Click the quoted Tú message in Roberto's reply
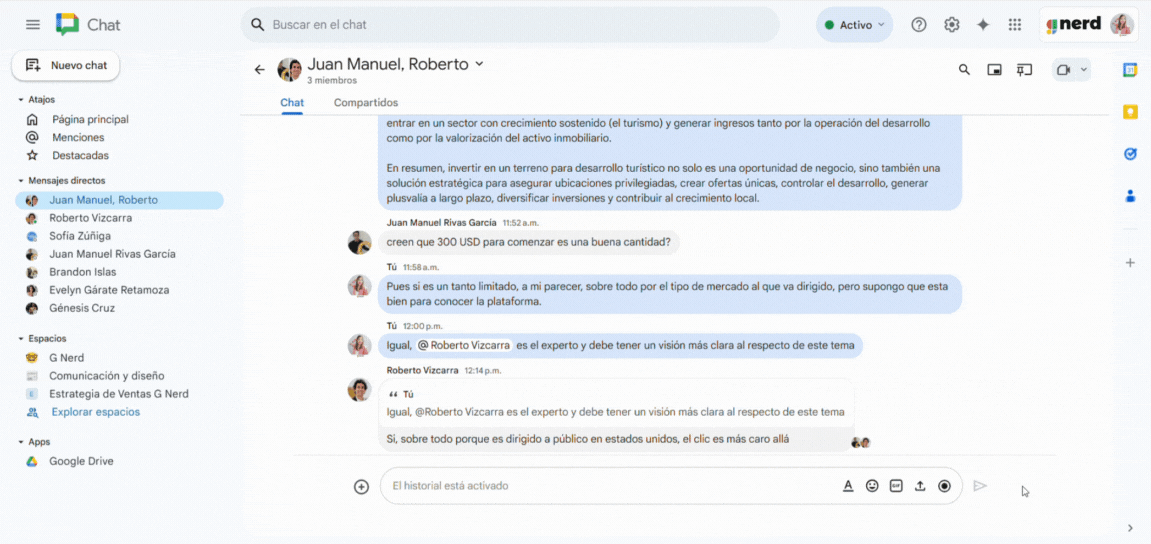The width and height of the screenshot is (1151, 544). 616,405
